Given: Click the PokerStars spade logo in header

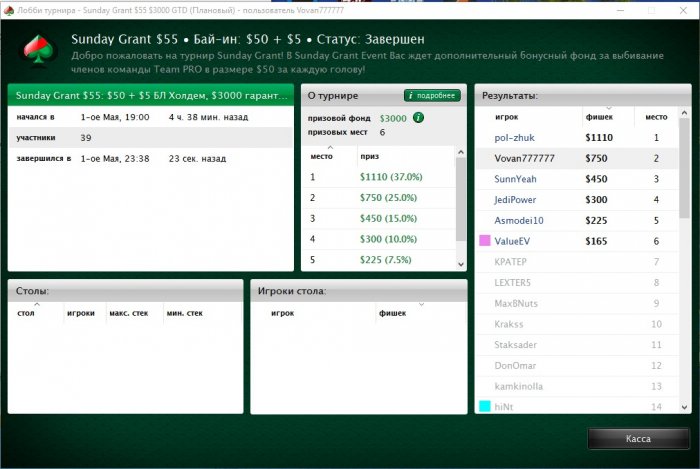Looking at the screenshot, I should click(39, 50).
